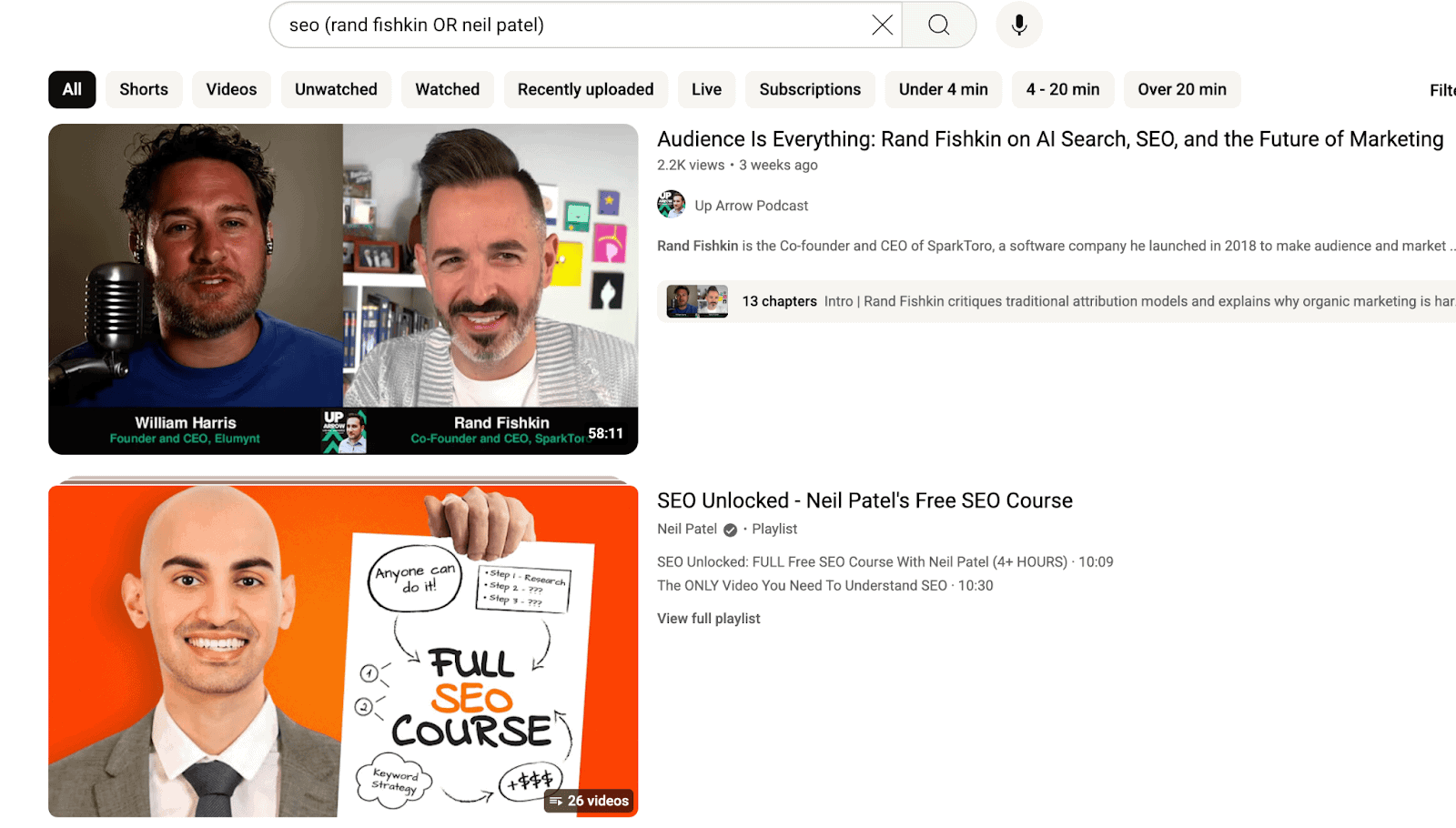
Task: Open the 'Audience Is Everything' video title
Action: 1050,139
